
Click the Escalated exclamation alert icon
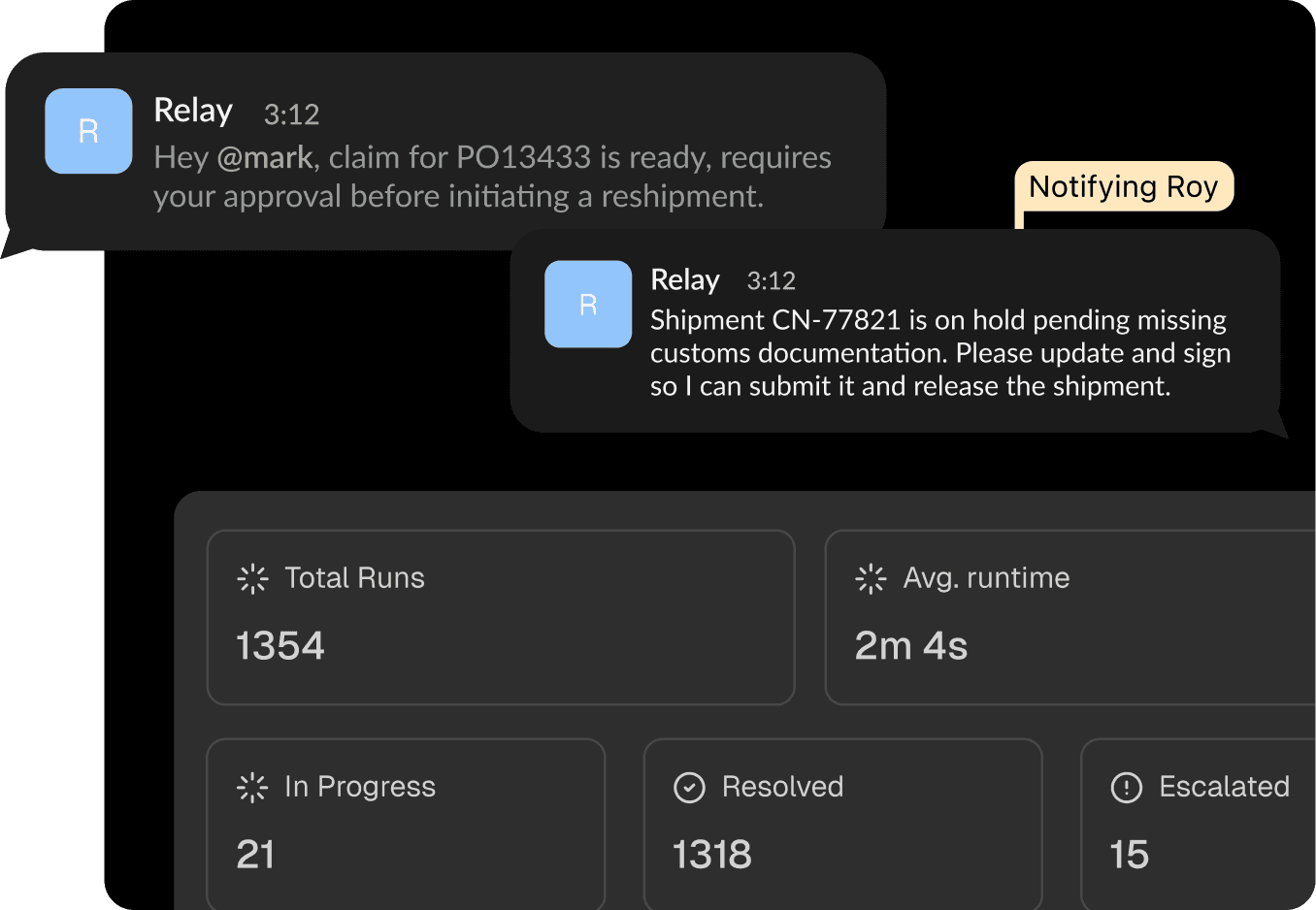pos(1126,788)
